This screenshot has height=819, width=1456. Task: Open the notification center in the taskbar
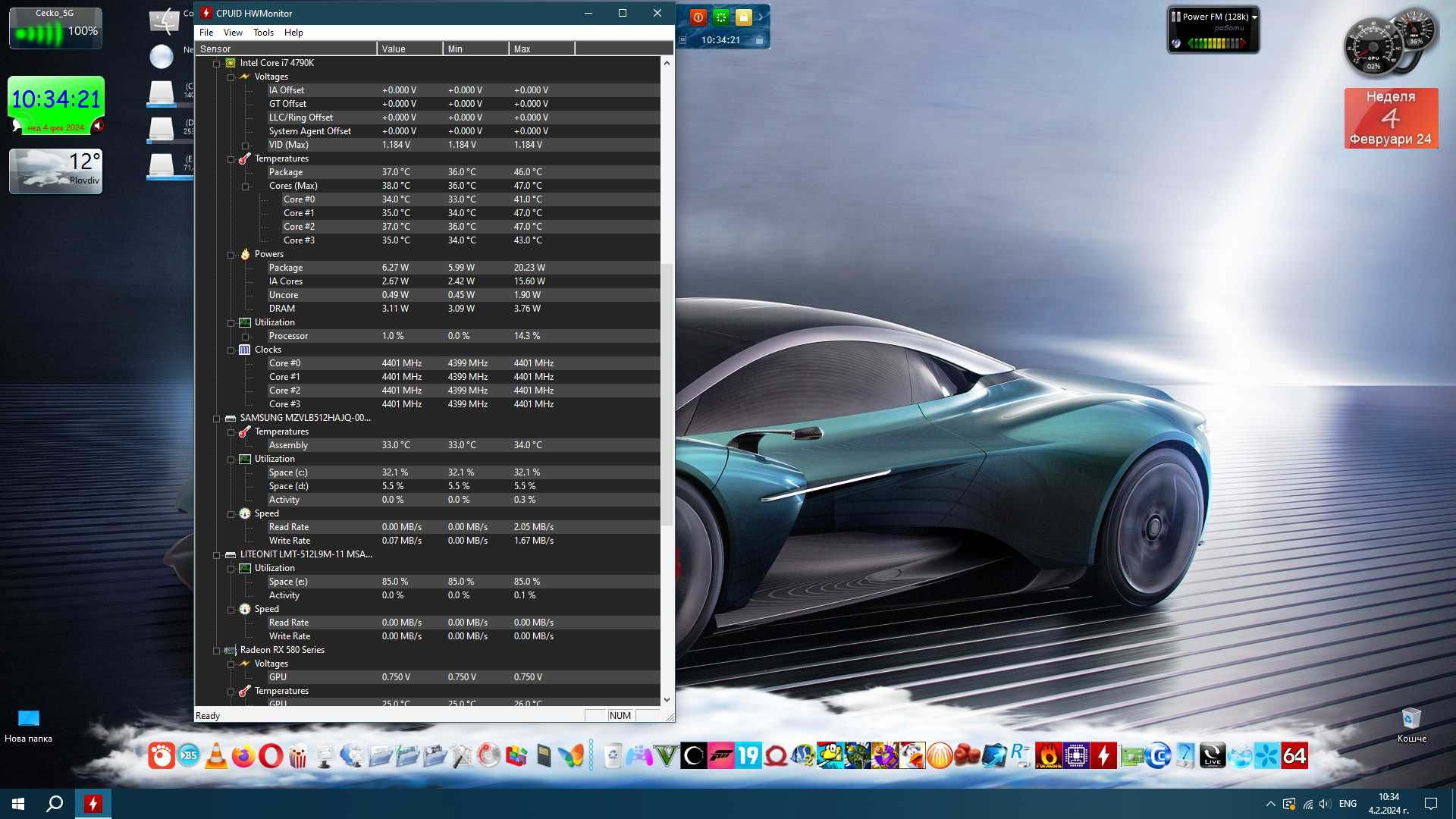tap(1431, 804)
